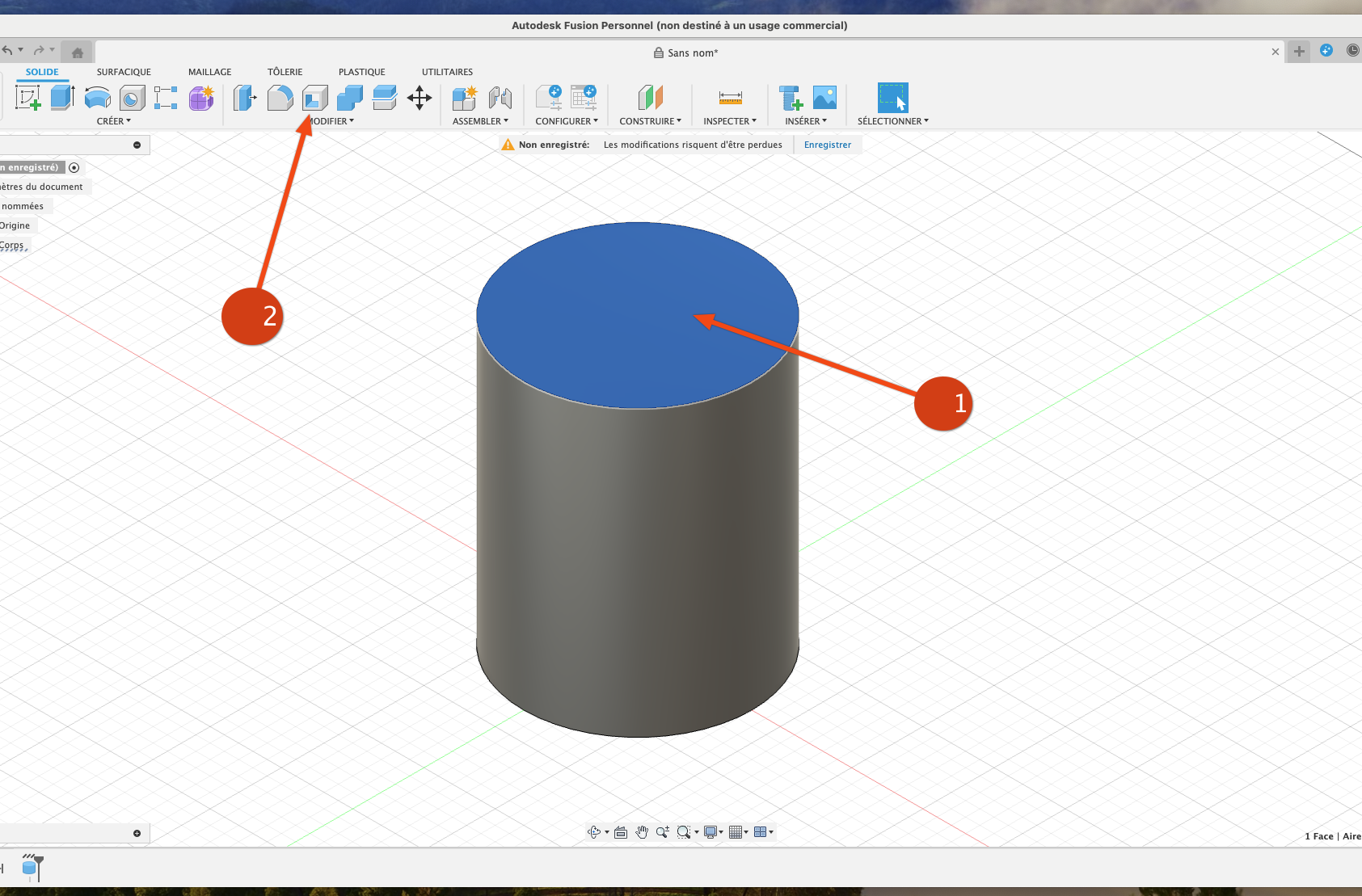Expand the Undo history dropdown arrow
This screenshot has height=896, width=1362.
[x=21, y=50]
